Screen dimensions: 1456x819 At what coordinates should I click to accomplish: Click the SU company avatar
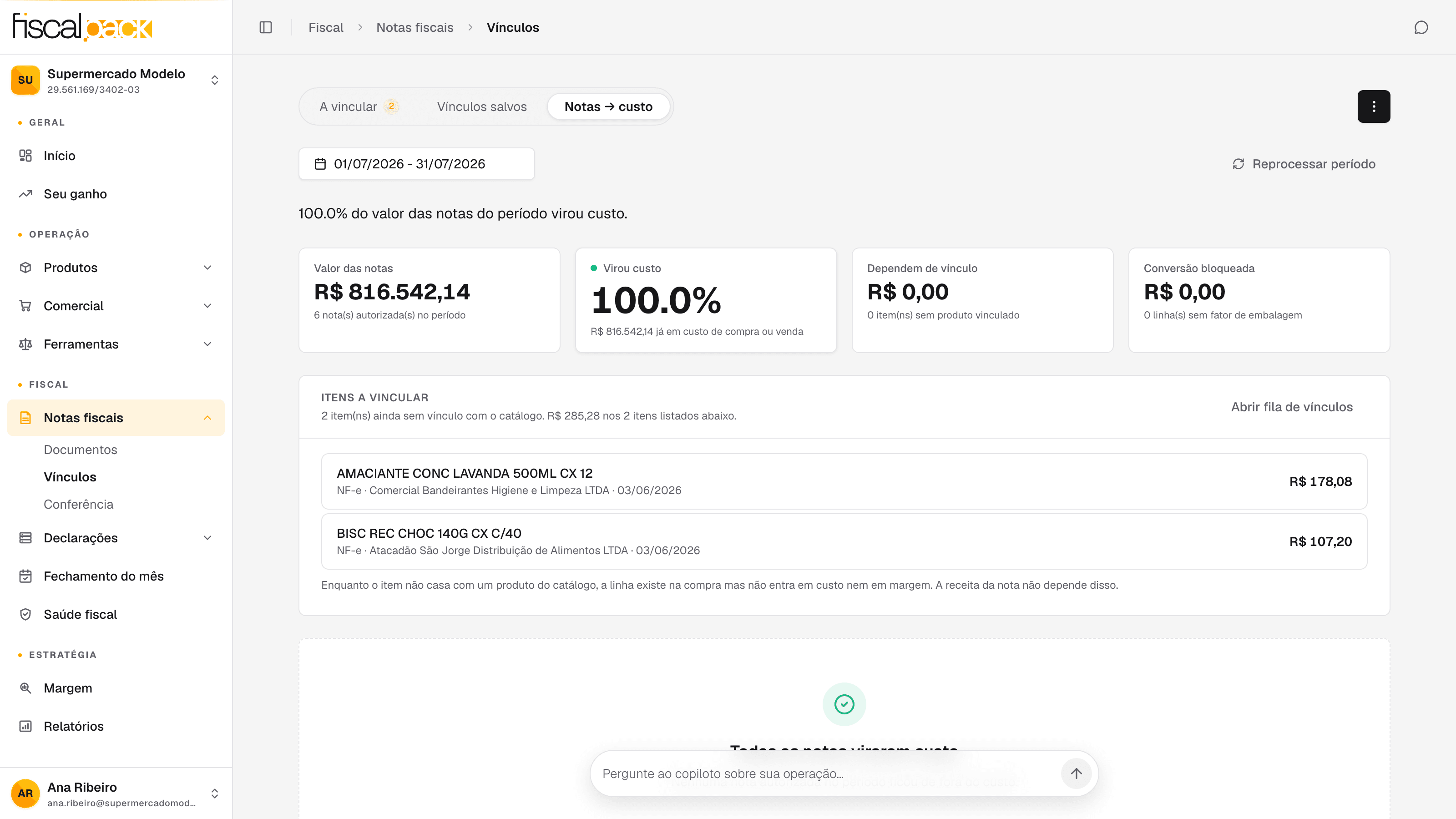(x=25, y=80)
